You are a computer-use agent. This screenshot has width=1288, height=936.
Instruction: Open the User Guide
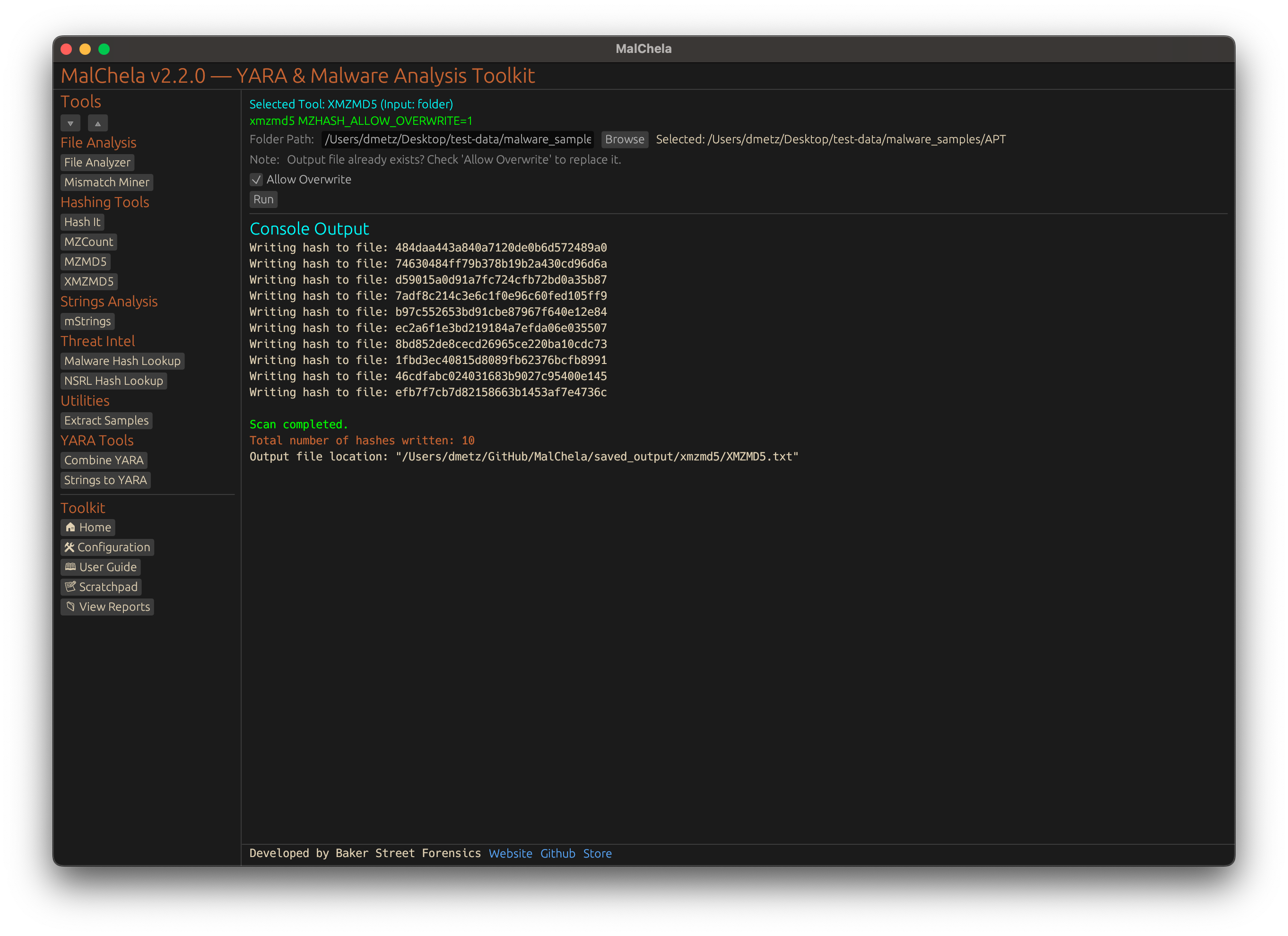101,567
